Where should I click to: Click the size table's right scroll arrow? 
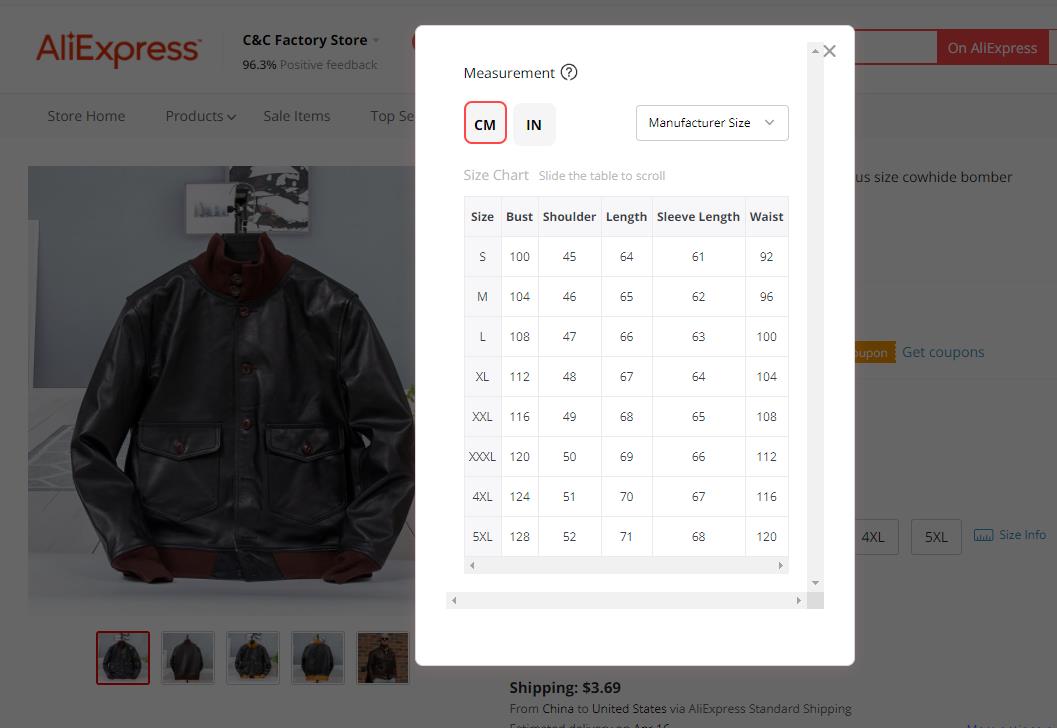(781, 566)
